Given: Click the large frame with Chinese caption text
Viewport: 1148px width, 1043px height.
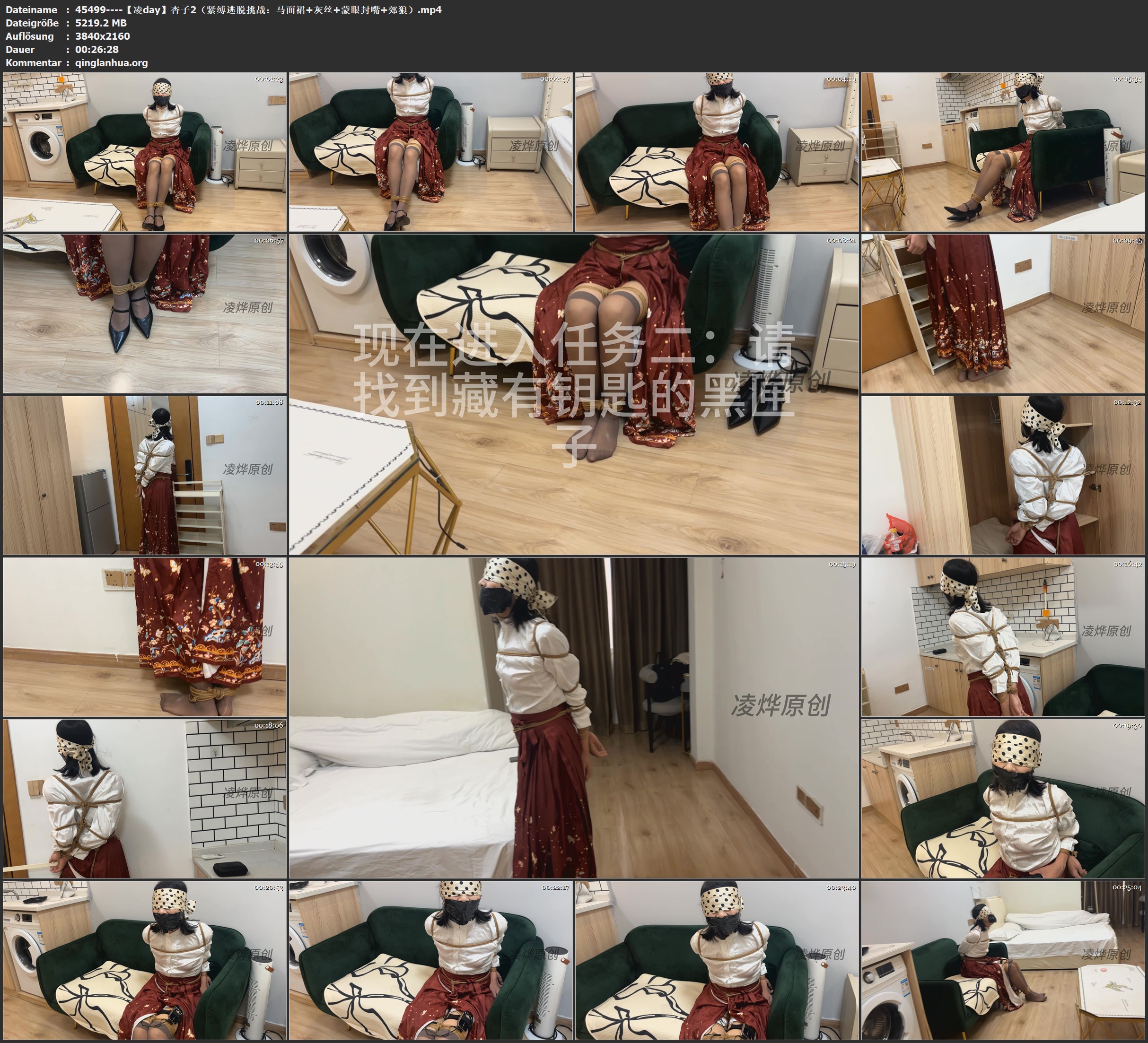Looking at the screenshot, I should click(x=573, y=394).
